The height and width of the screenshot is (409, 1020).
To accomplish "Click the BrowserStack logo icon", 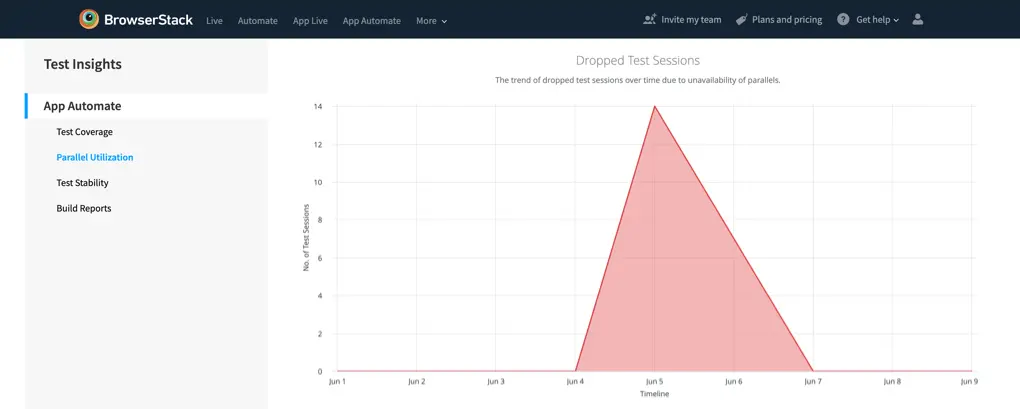I will coord(89,19).
